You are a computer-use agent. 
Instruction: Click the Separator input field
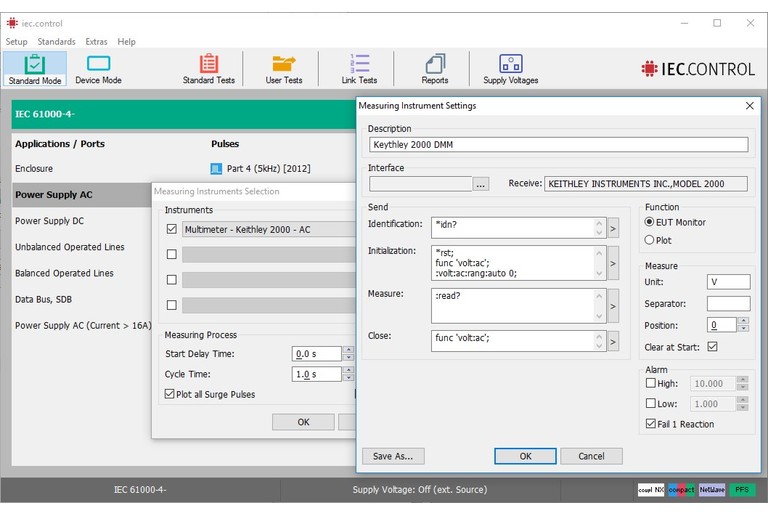point(728,303)
